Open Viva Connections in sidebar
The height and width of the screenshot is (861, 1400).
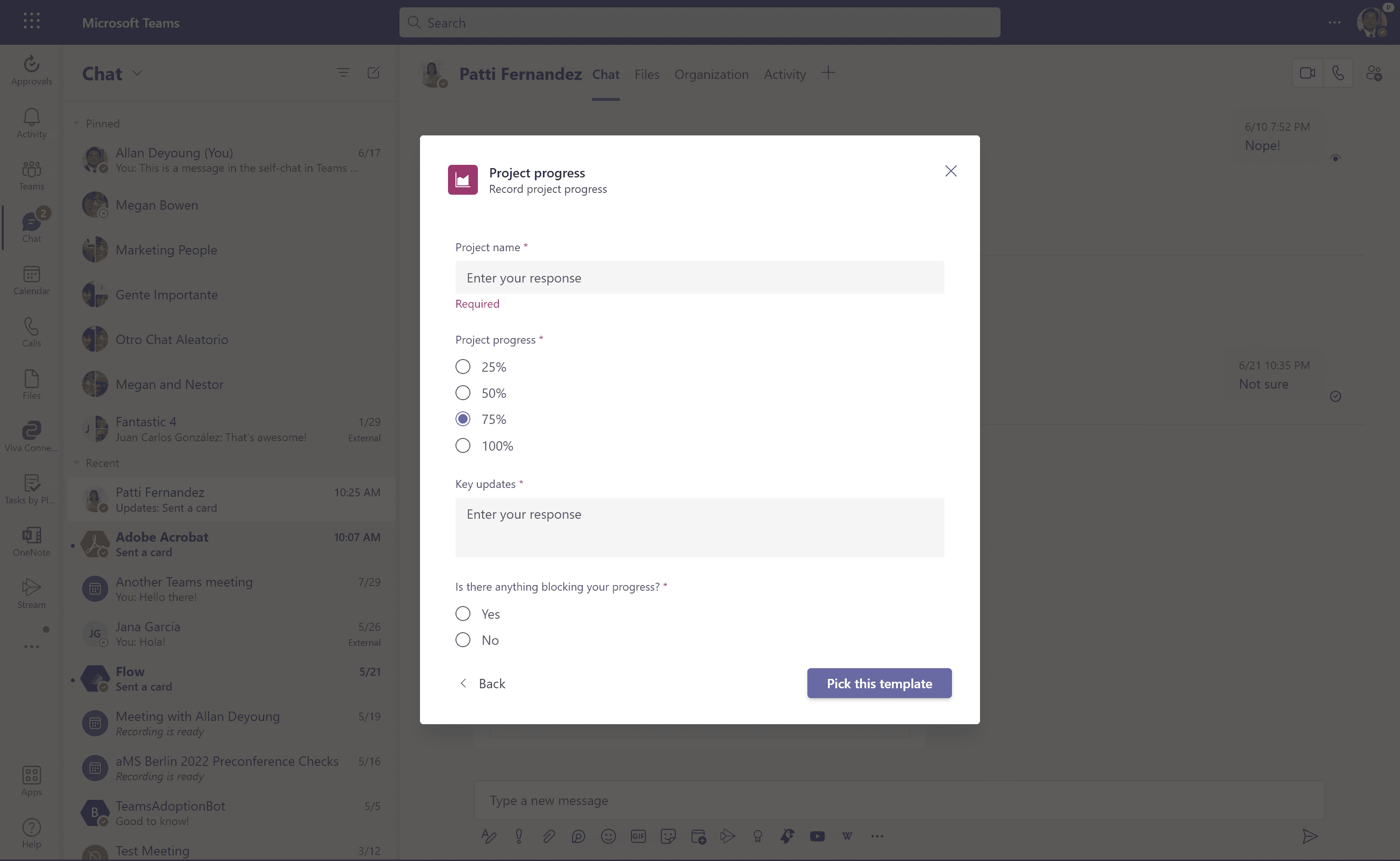click(x=31, y=438)
